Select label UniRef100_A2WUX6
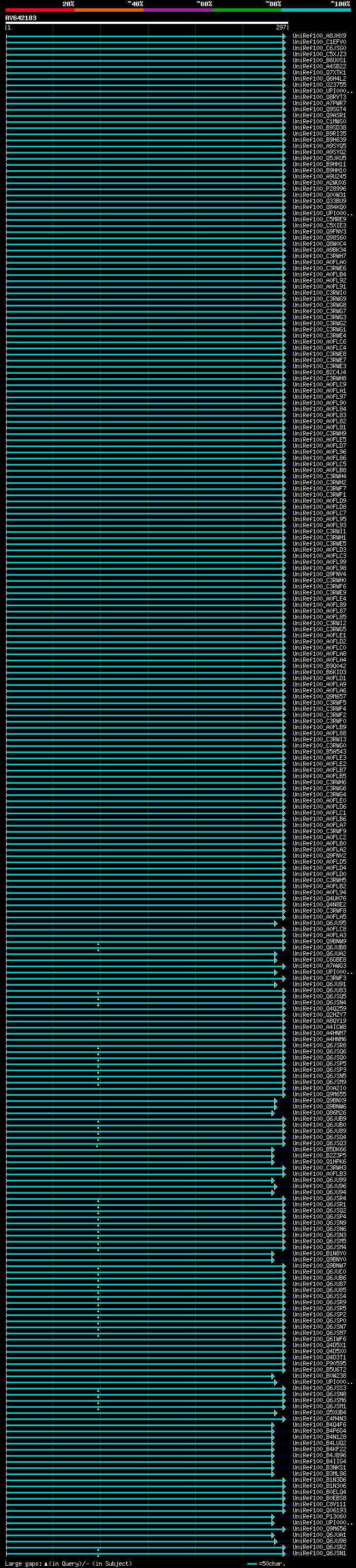 point(319,182)
